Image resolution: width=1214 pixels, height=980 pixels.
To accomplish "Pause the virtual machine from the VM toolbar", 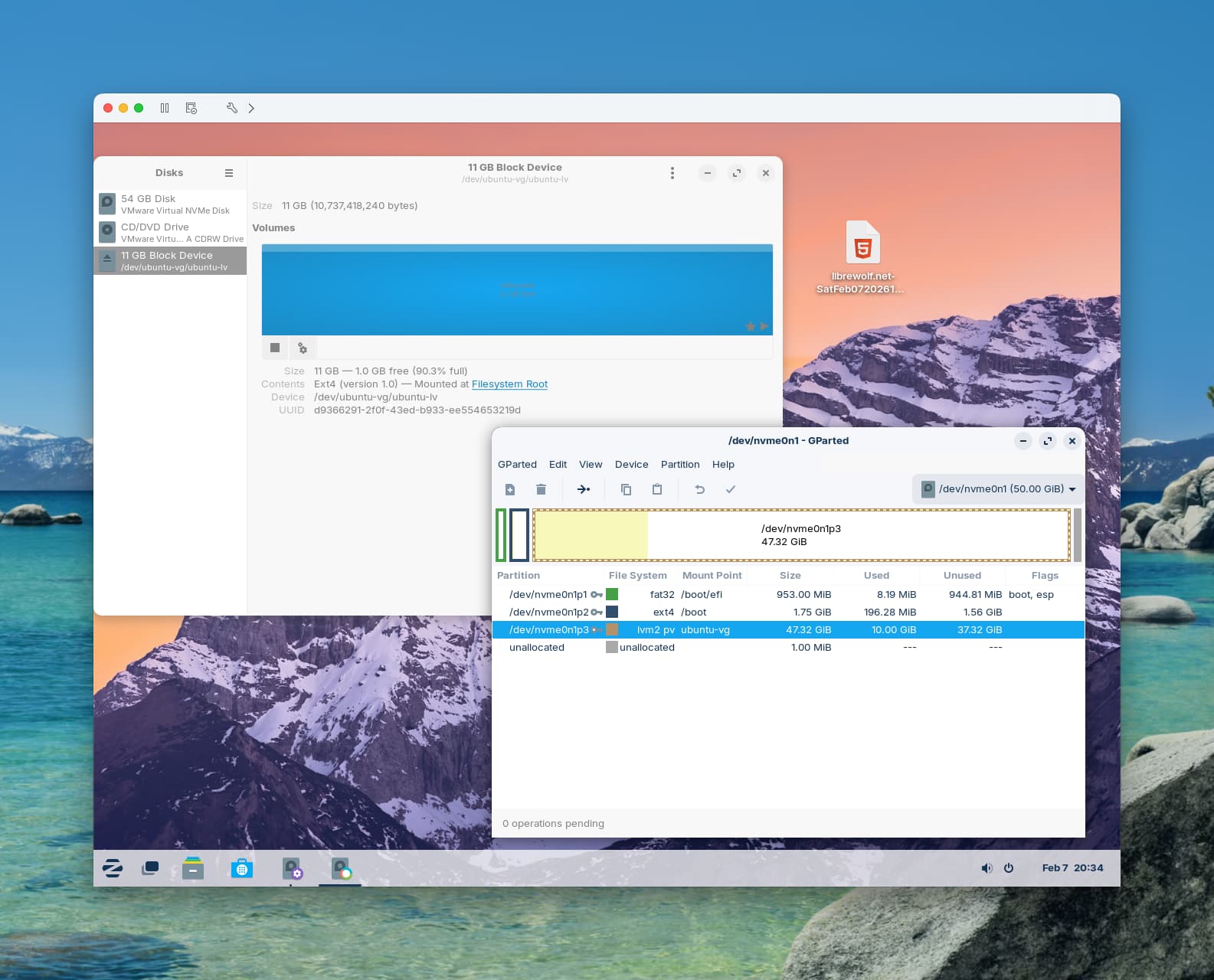I will coord(165,108).
